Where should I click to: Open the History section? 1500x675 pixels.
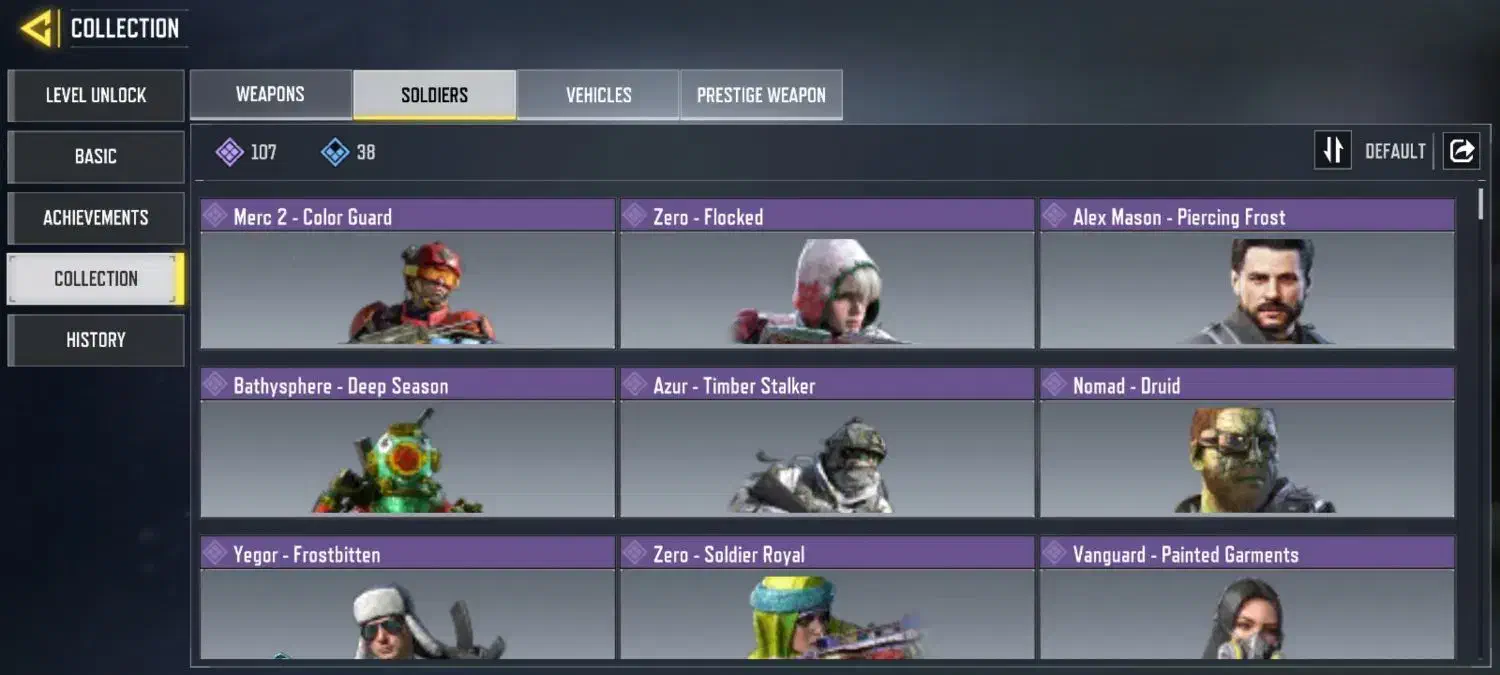coord(96,340)
